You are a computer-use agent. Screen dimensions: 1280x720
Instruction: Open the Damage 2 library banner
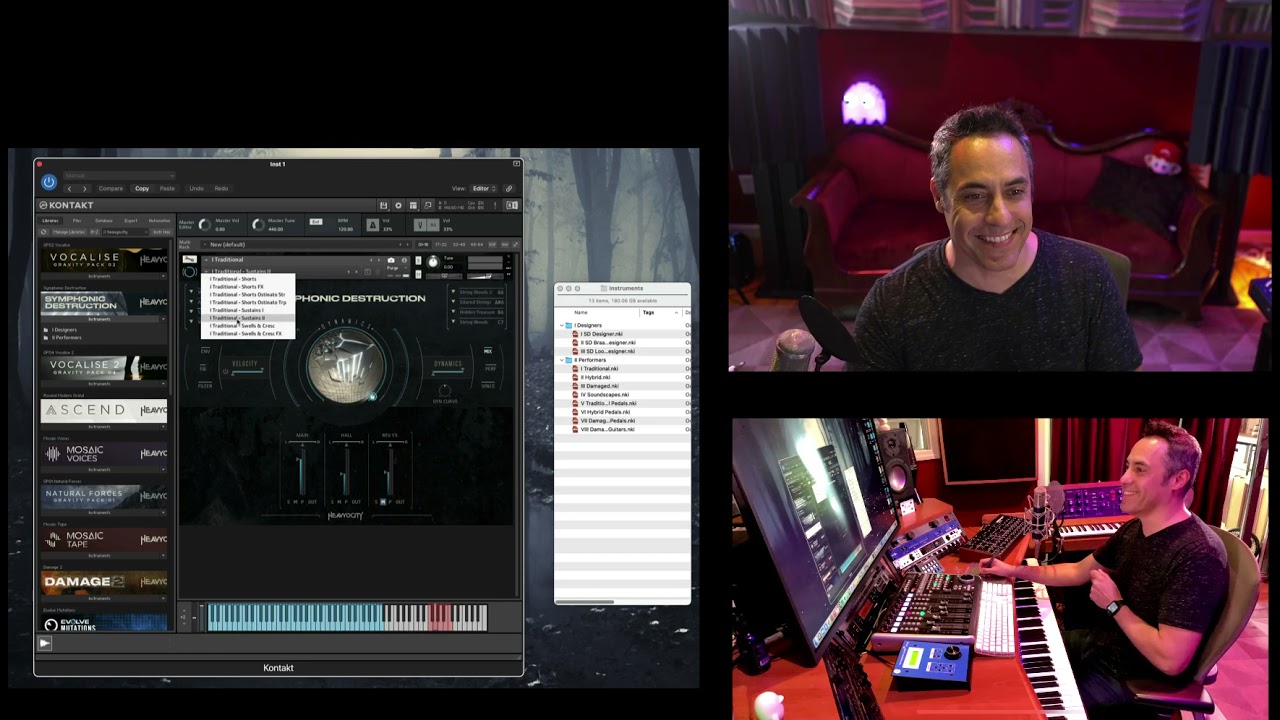(105, 581)
